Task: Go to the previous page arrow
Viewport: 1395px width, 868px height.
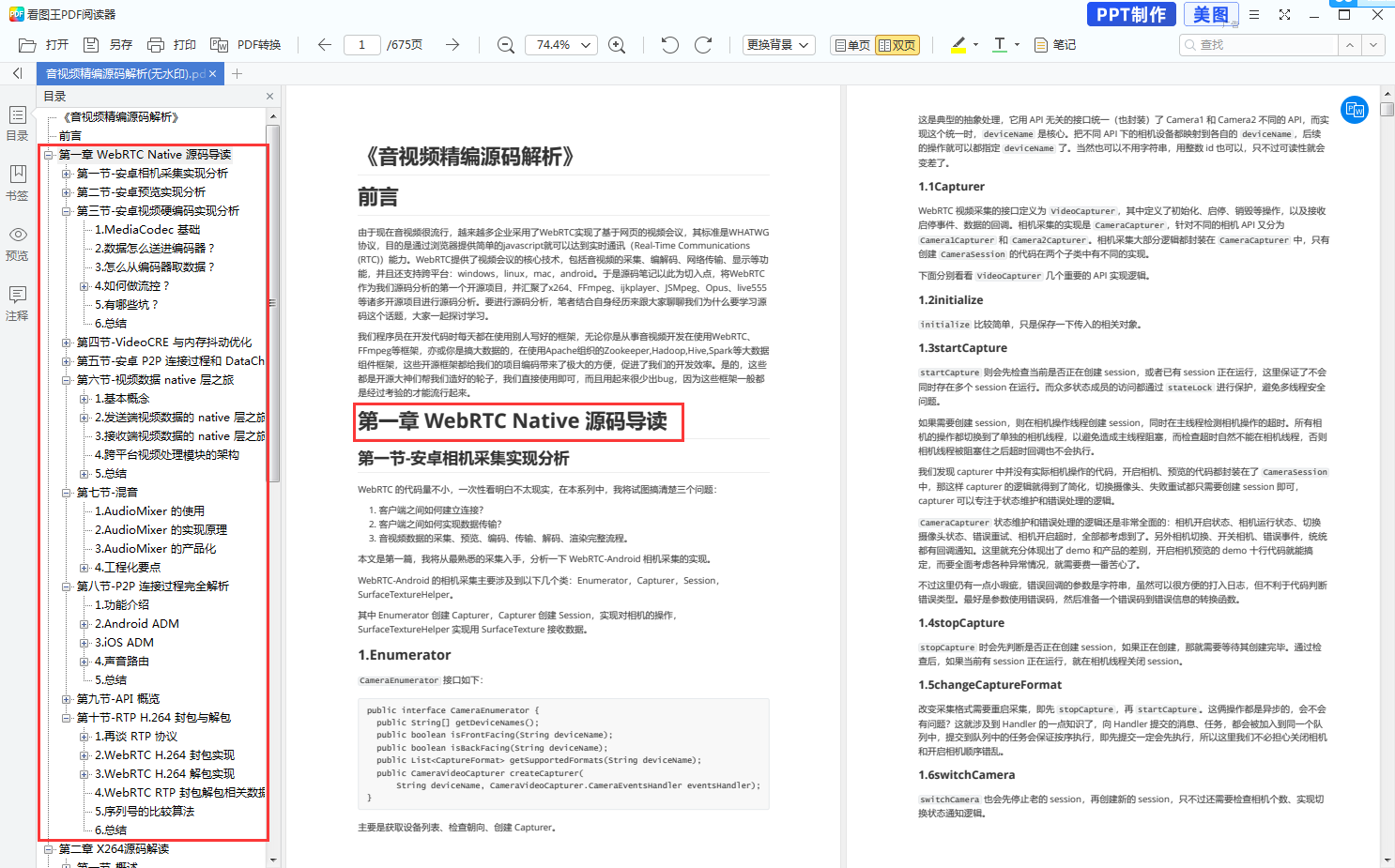Action: coord(325,45)
